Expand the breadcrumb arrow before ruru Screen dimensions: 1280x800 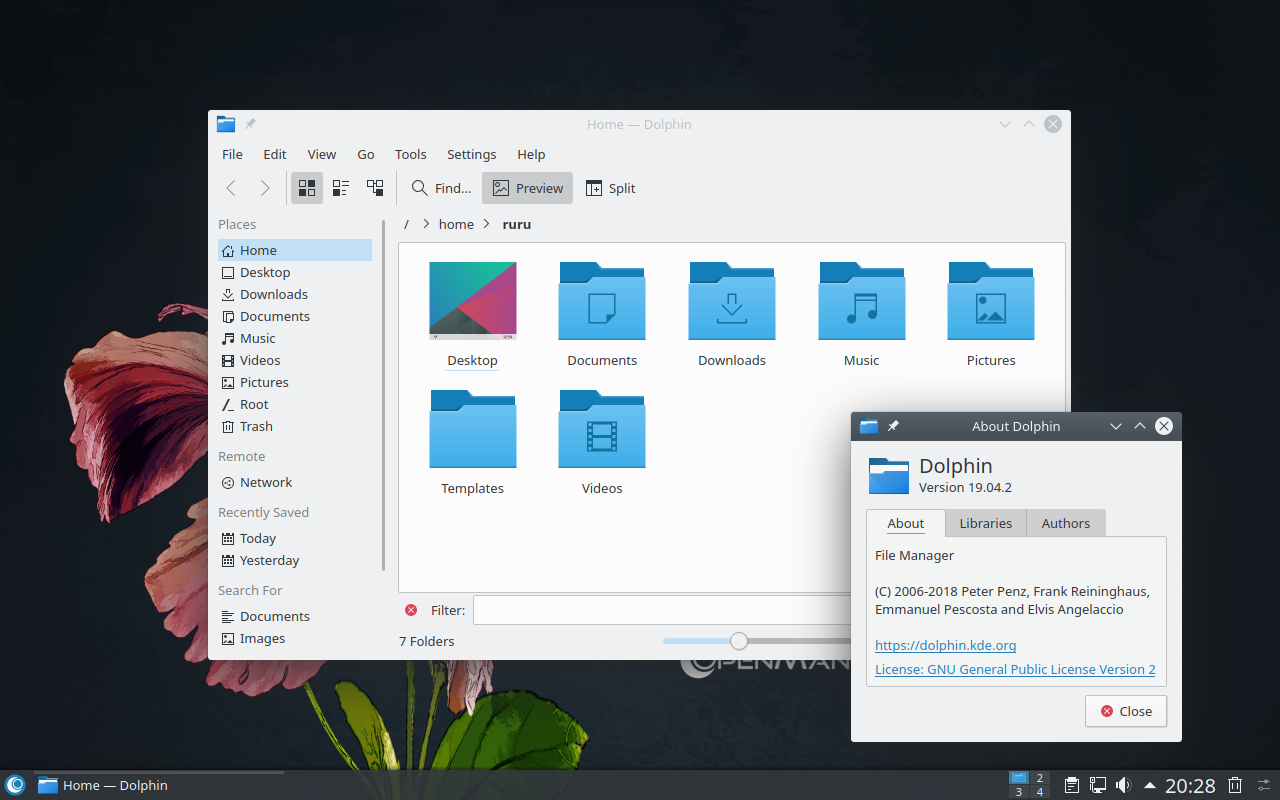click(x=487, y=224)
